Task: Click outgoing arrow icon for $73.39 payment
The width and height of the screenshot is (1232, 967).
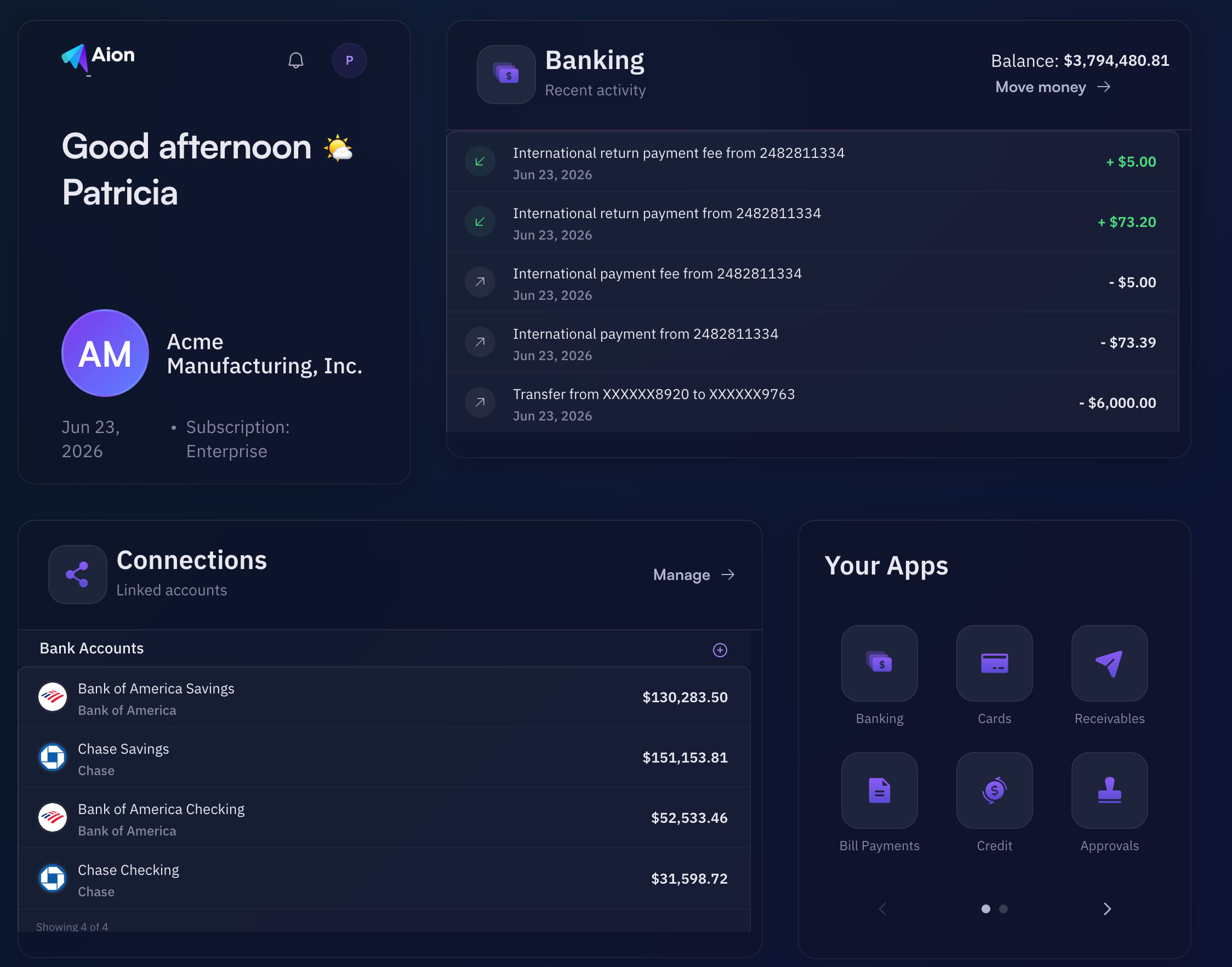Action: tap(480, 343)
